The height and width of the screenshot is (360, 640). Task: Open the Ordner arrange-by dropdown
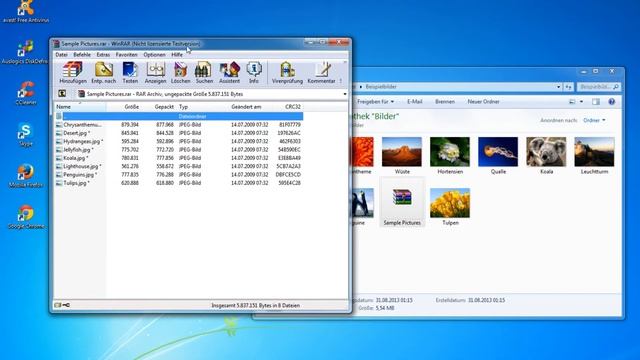tap(594, 120)
